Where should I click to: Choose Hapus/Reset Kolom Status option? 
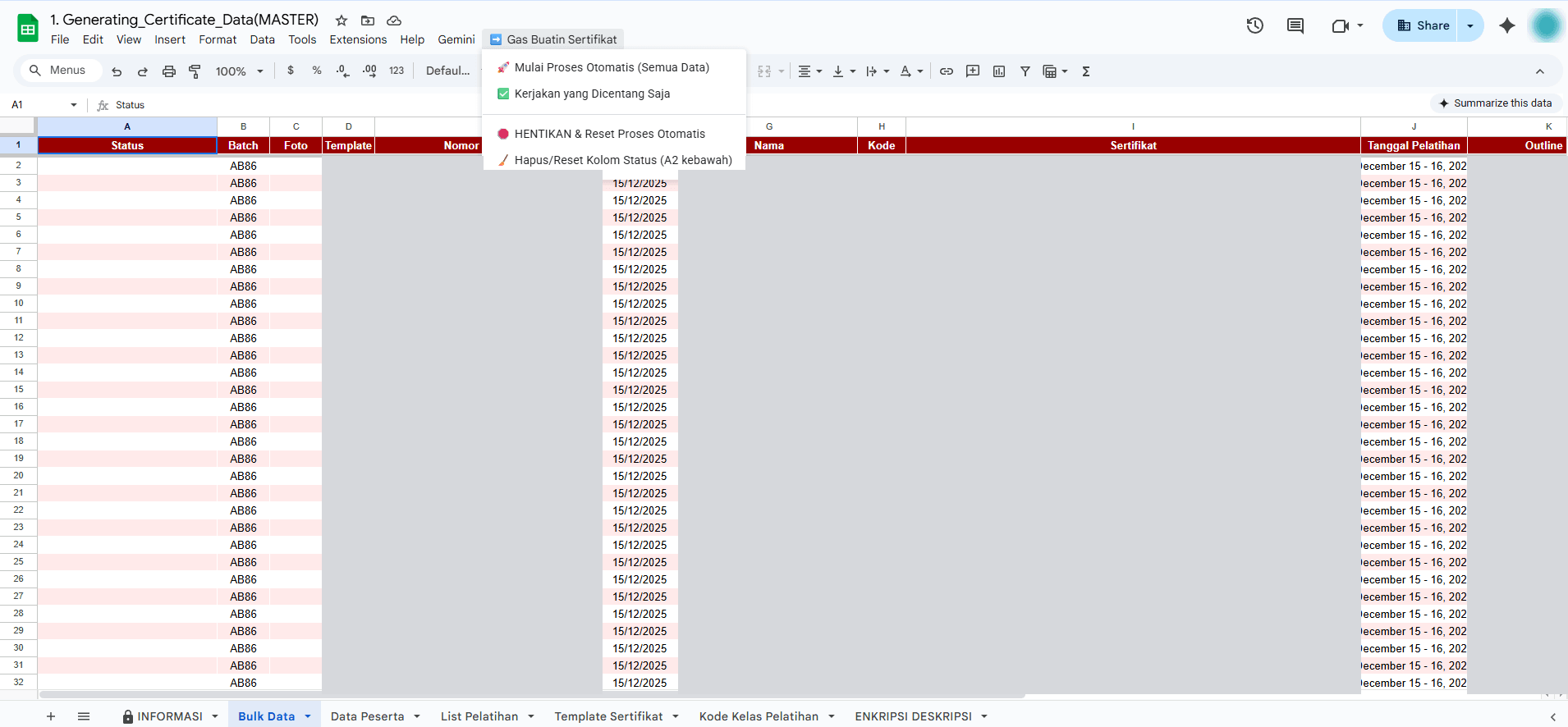pos(614,160)
